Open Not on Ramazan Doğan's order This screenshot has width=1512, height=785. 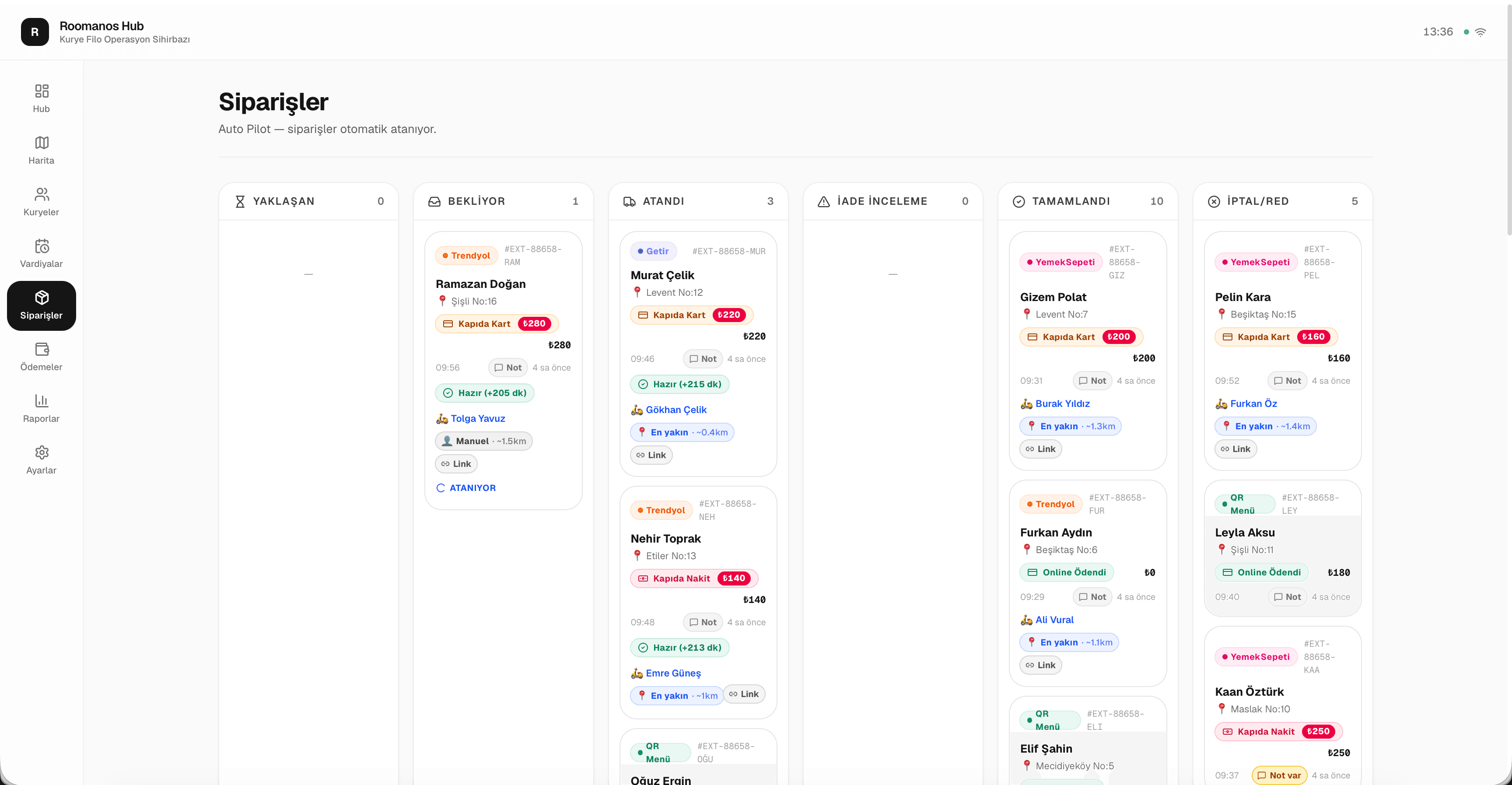click(507, 368)
